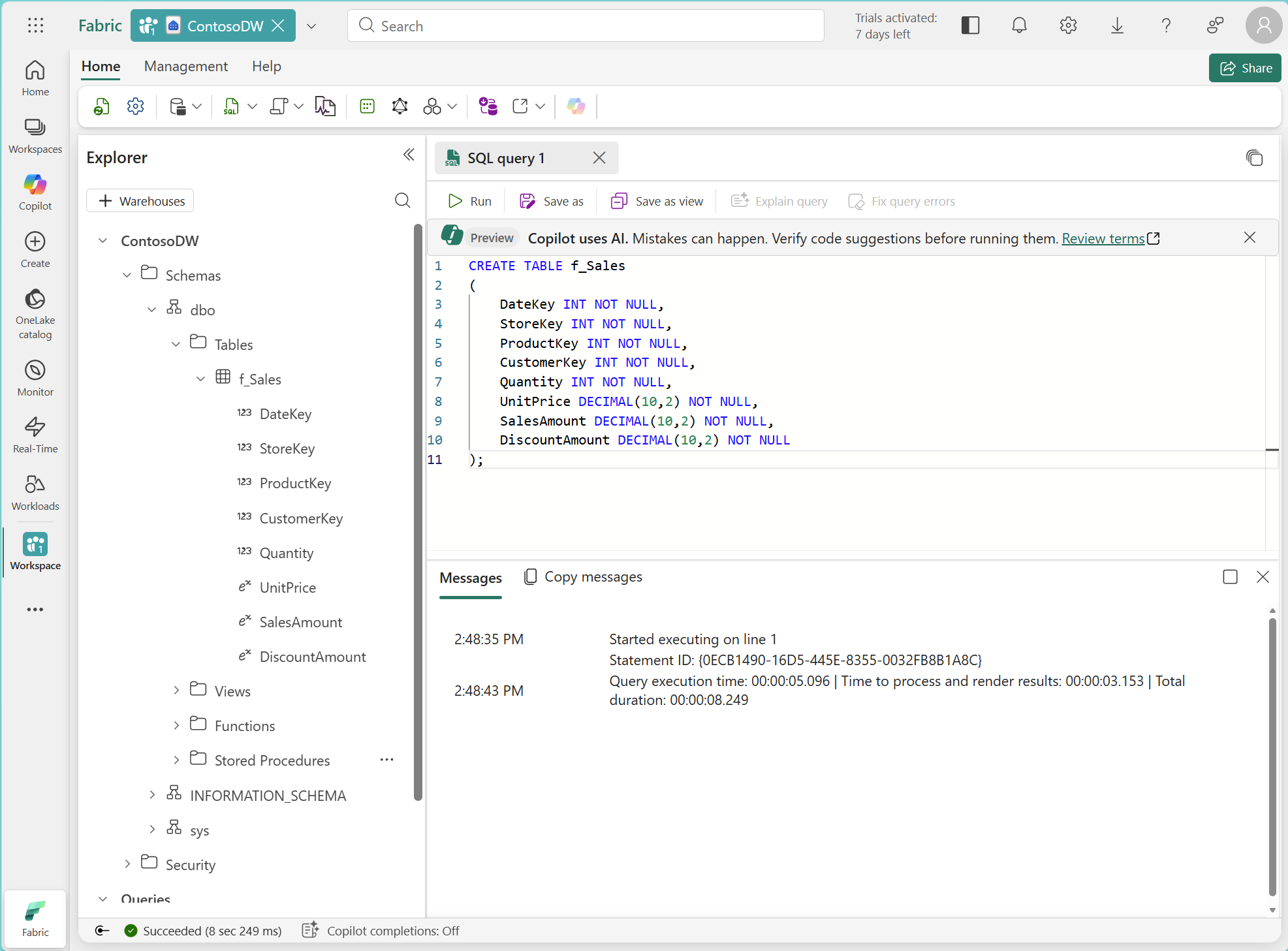
Task: Open the Review terms link
Action: point(1105,238)
